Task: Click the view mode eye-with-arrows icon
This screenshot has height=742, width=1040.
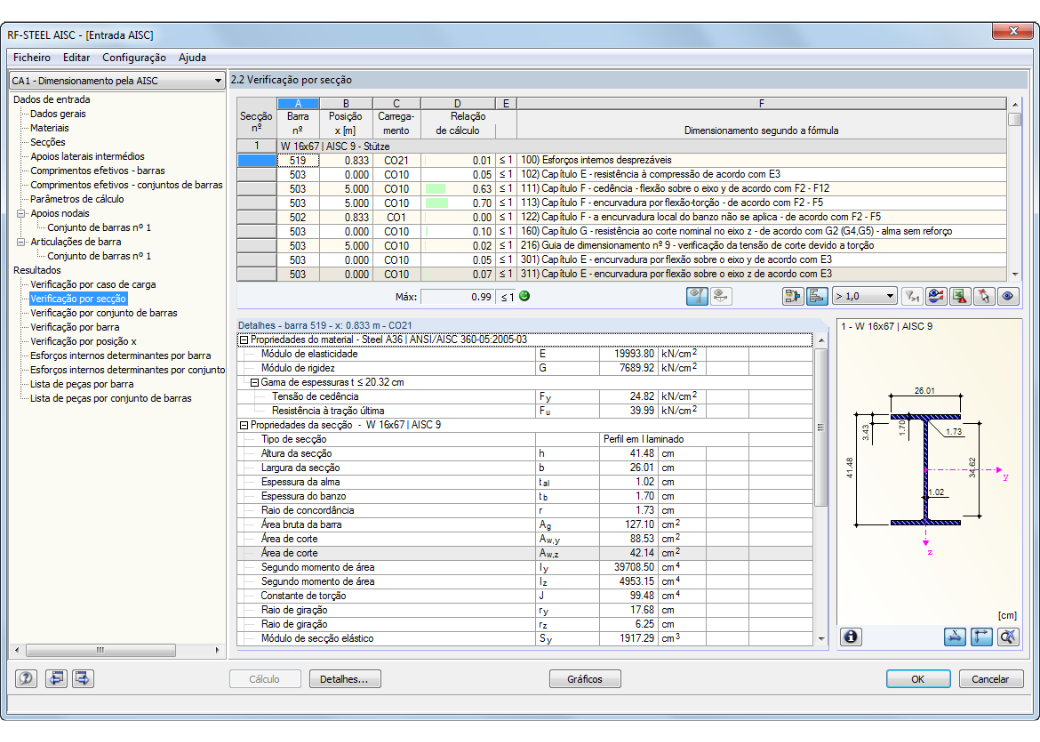Action: coord(936,296)
